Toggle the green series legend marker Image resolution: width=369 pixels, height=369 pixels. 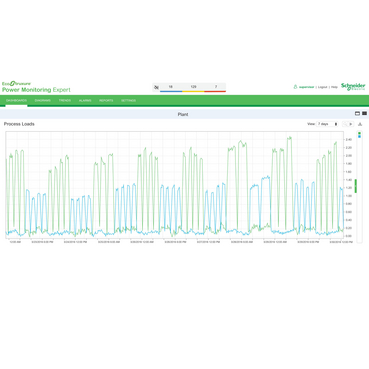pos(359,133)
